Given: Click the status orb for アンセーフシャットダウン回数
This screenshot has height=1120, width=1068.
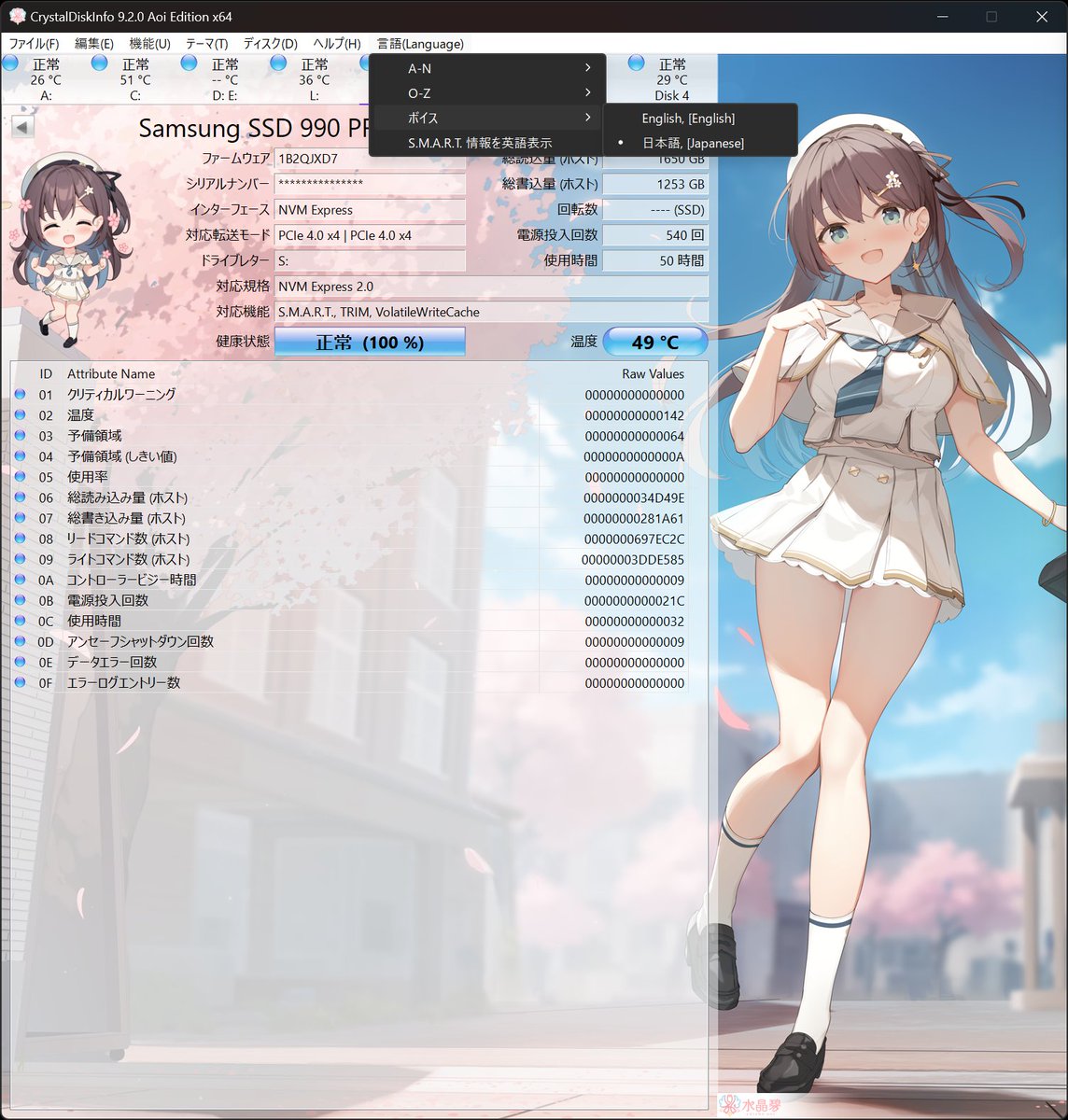Looking at the screenshot, I should click(x=21, y=641).
